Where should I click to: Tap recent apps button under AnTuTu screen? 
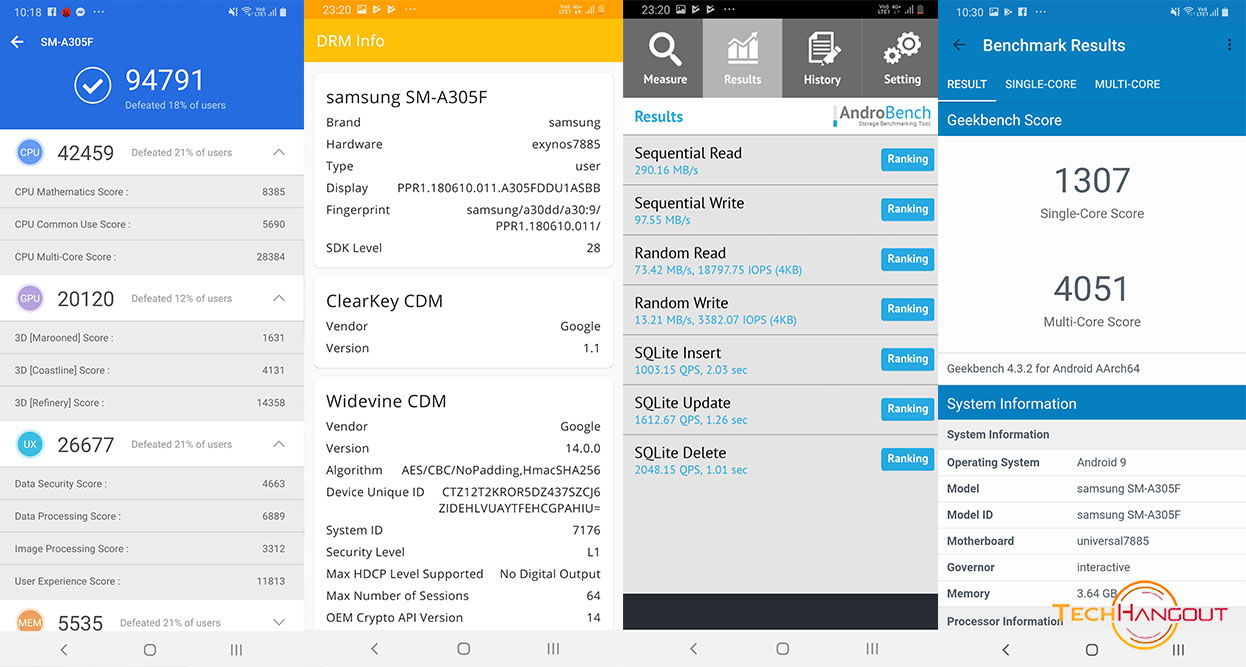pyautogui.click(x=237, y=649)
